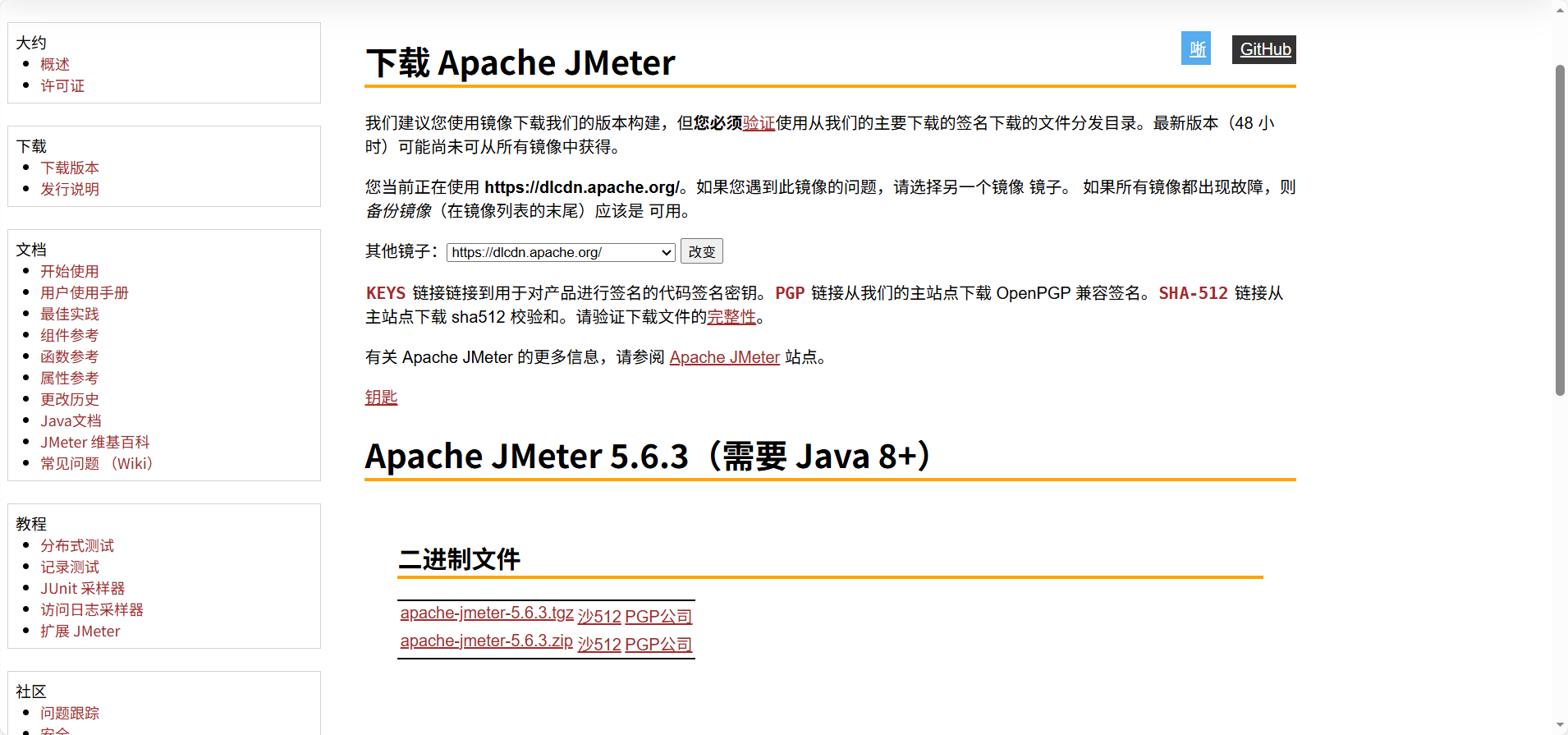Screen dimensions: 1568x735
Task: Open 记录测试 tutorial link
Action: coord(70,567)
